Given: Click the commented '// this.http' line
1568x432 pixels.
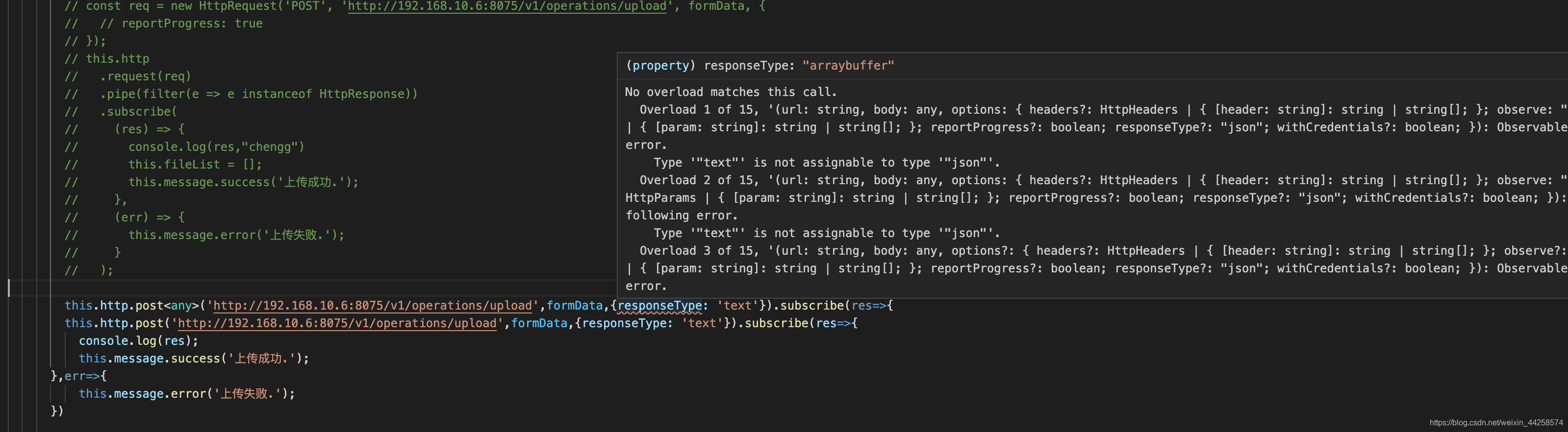Looking at the screenshot, I should click(x=107, y=58).
